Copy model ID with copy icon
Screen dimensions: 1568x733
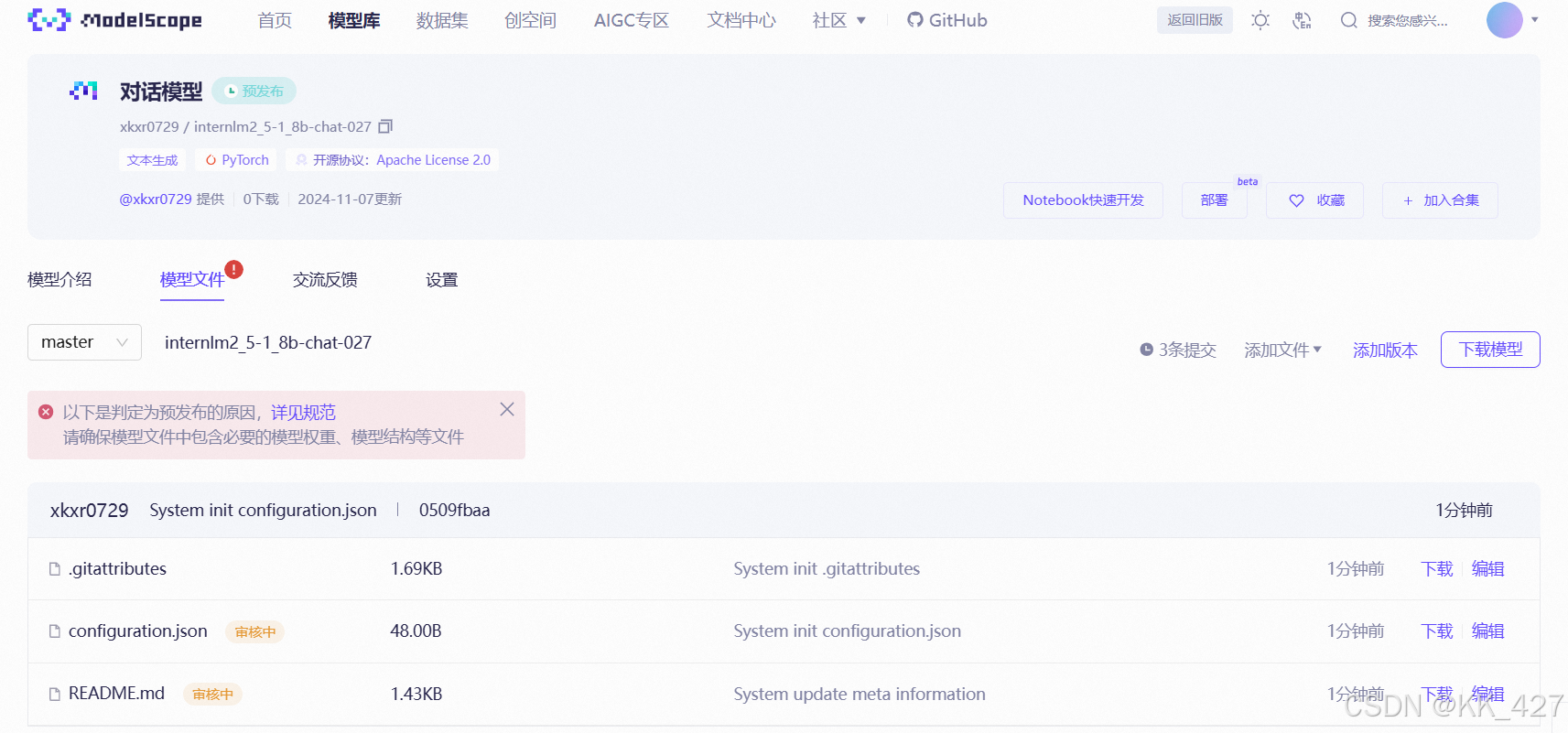coord(385,126)
